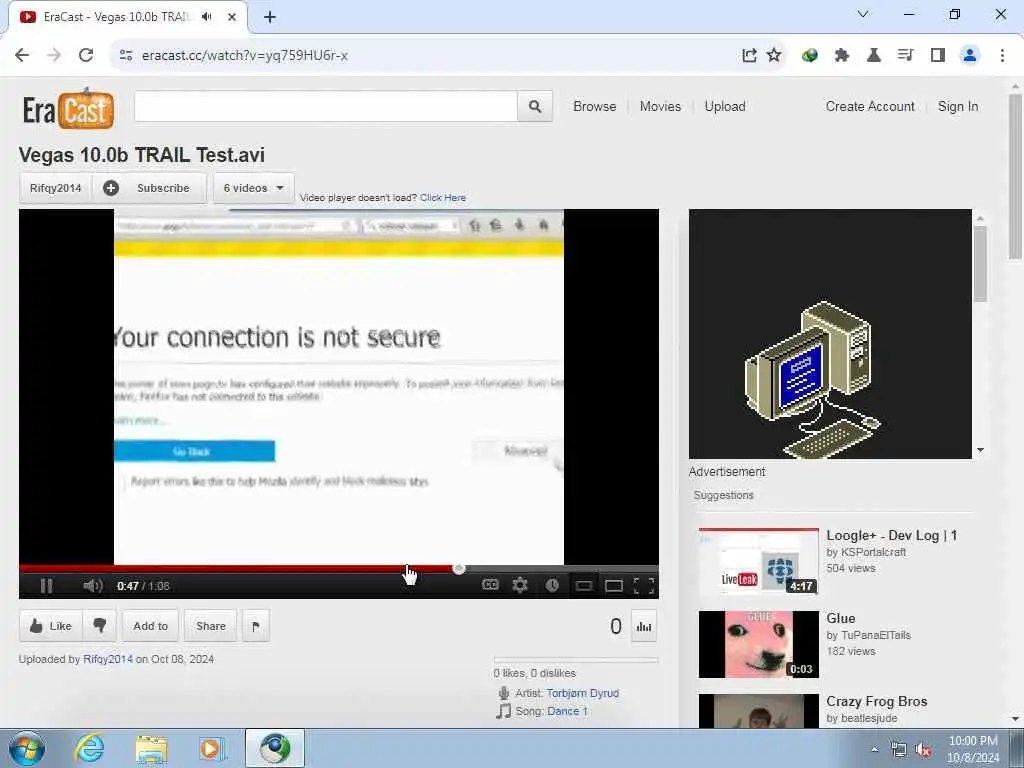Open Windows Media Player from taskbar
Screen dimensions: 1024x768
click(x=211, y=748)
